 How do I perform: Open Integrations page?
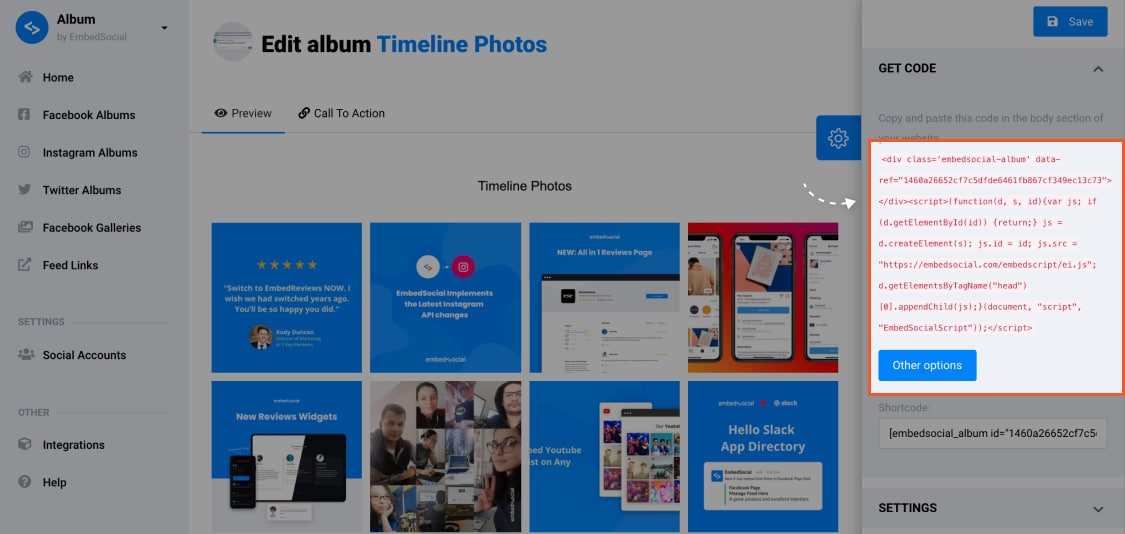coord(73,445)
